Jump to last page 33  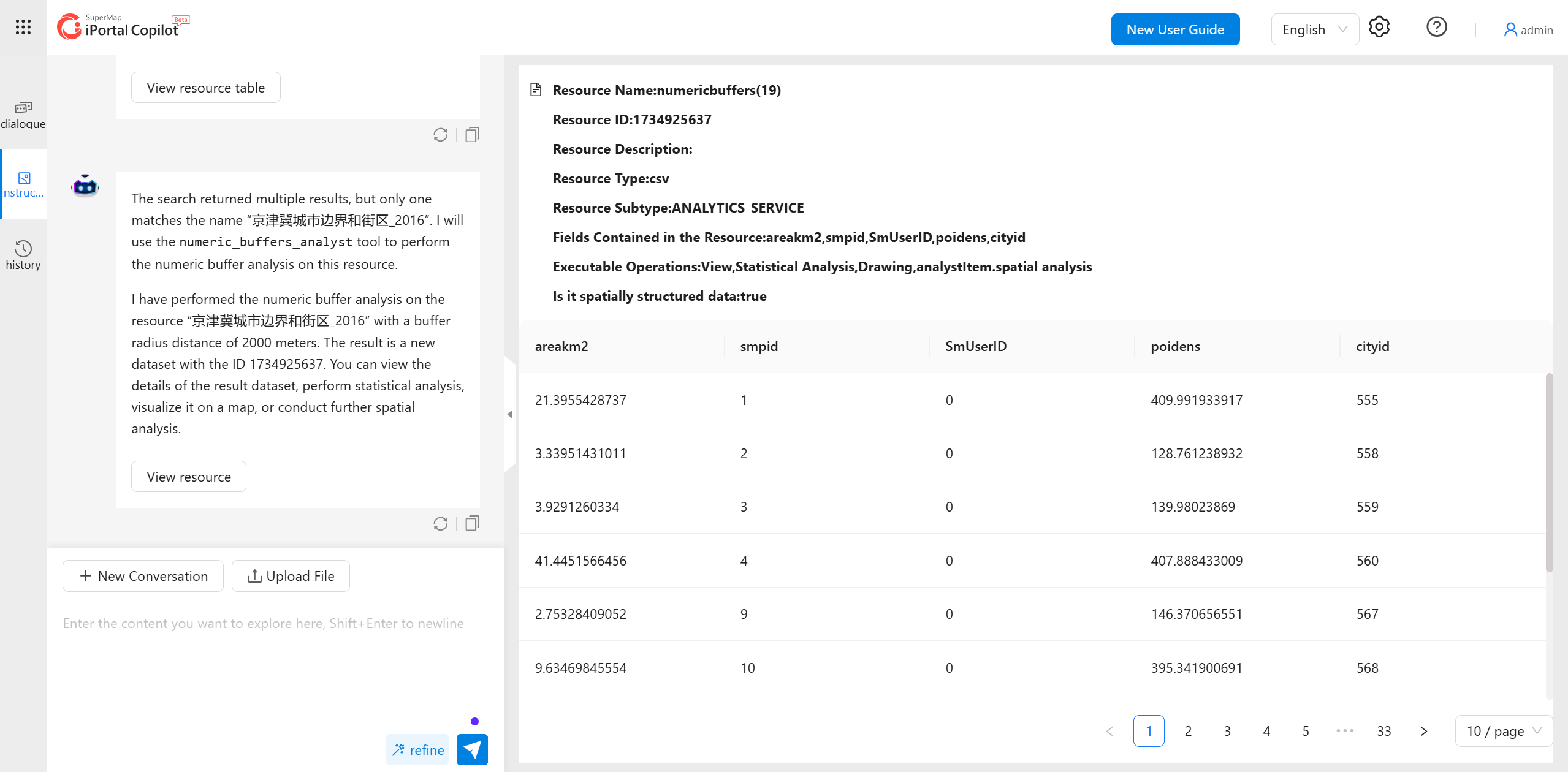[1384, 731]
